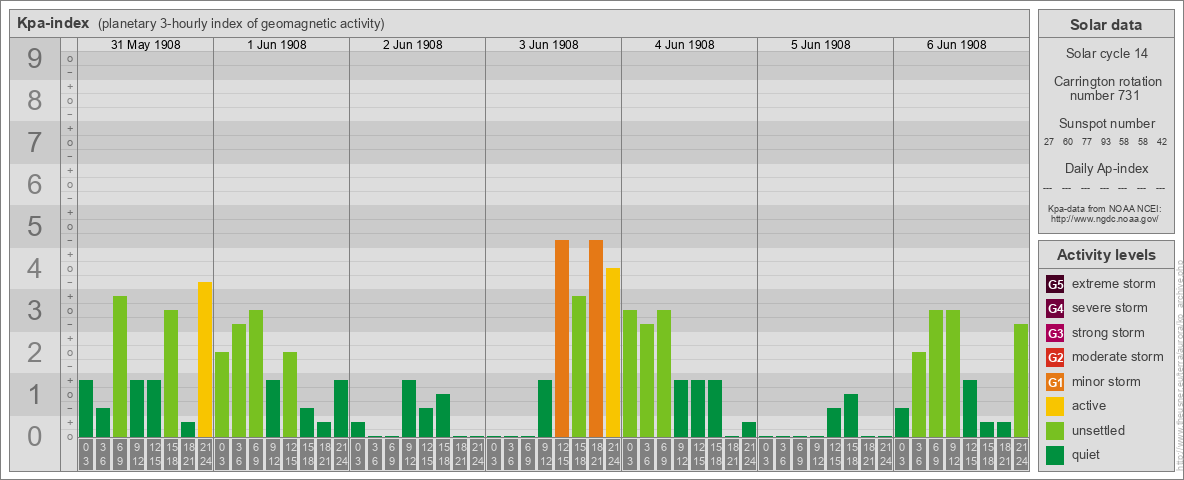Click the Solar data panel header
1184x480 pixels.
pos(1105,25)
